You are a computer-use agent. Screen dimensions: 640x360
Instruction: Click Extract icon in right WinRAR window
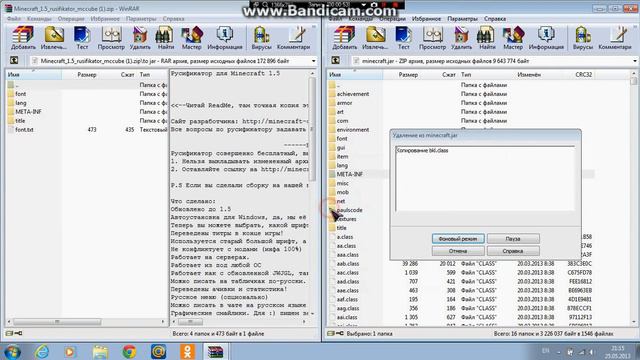pos(375,38)
